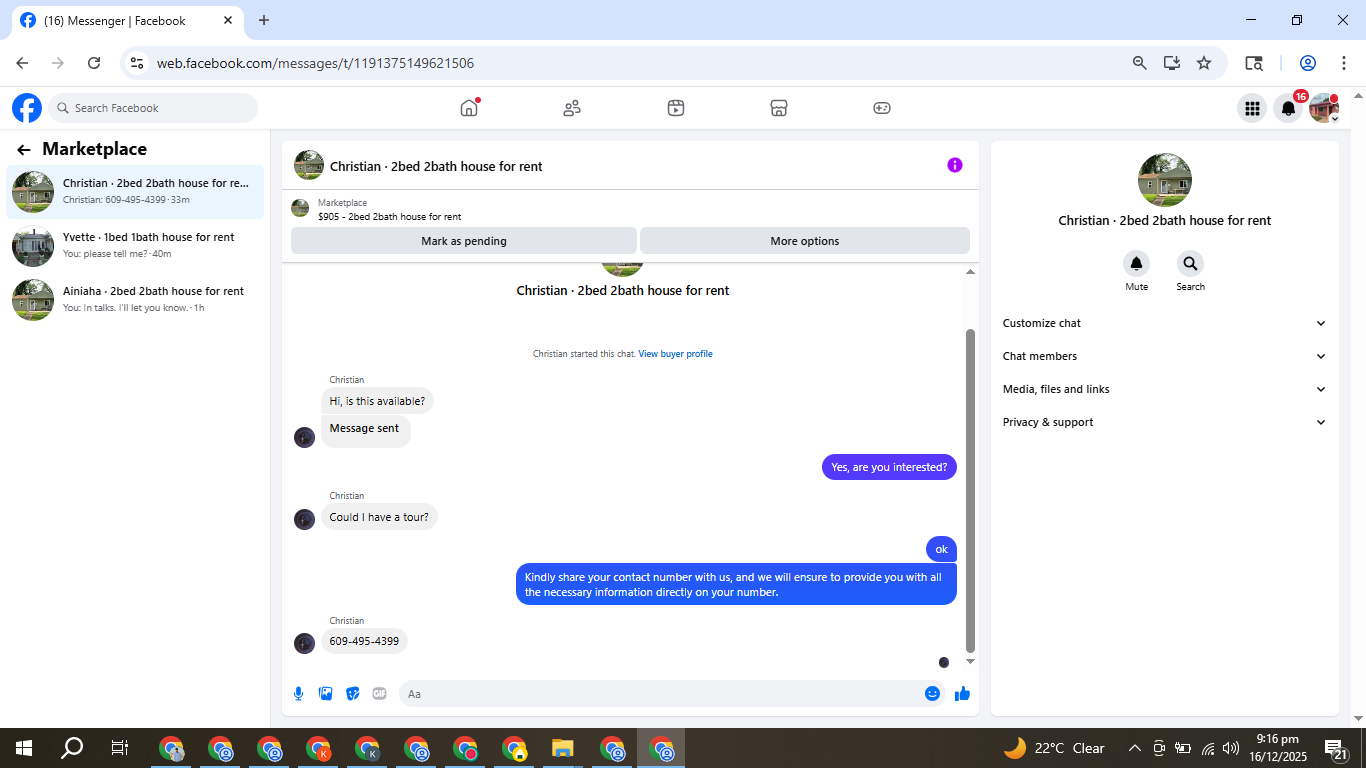Click the chat header title Christian listing
Viewport: 1366px width, 768px height.
(436, 166)
